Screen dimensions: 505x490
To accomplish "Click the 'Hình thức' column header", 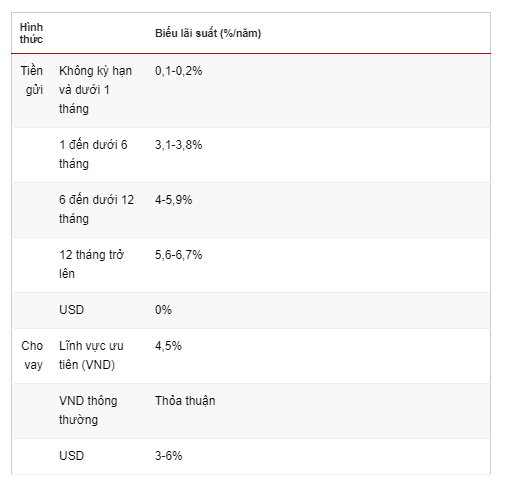I will 31,33.
